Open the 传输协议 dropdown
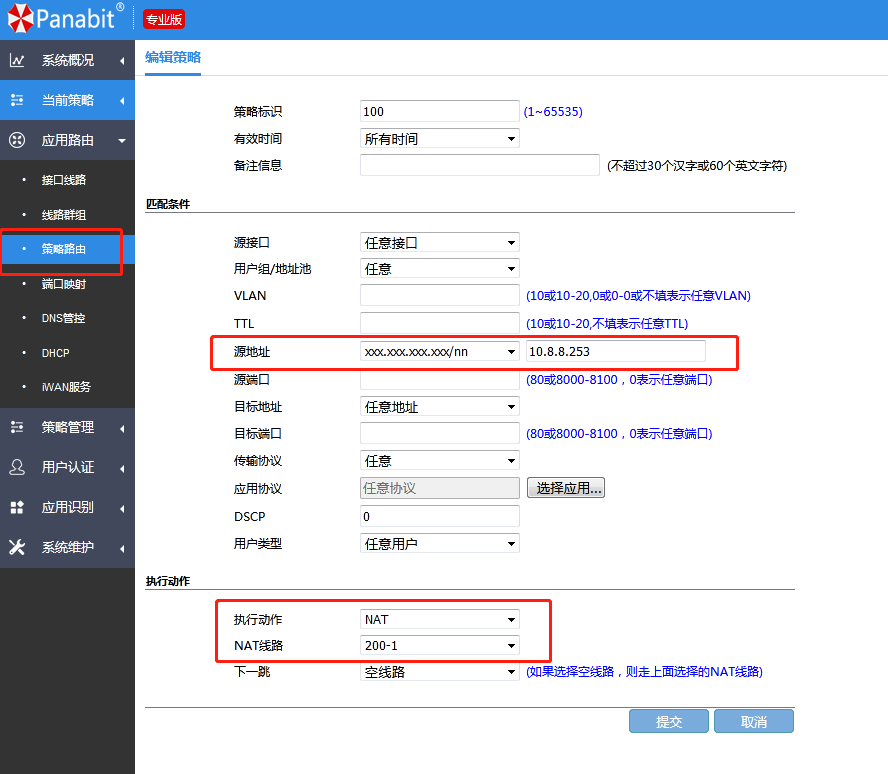Viewport: 888px width, 774px height. 439,461
